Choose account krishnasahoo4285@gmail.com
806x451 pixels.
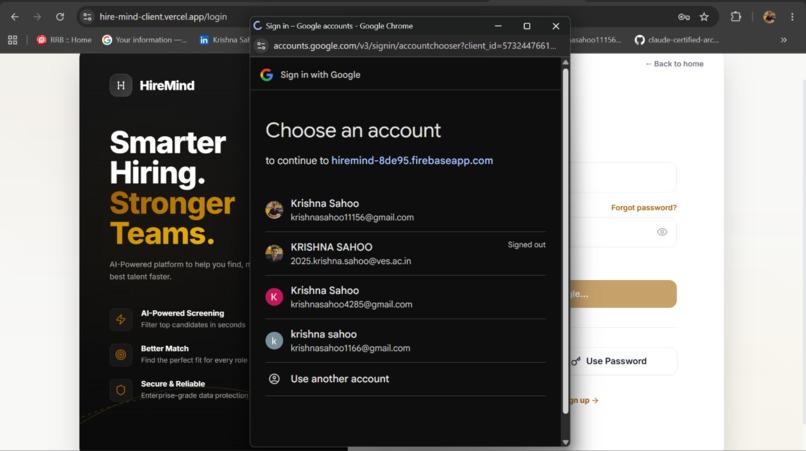click(x=405, y=297)
